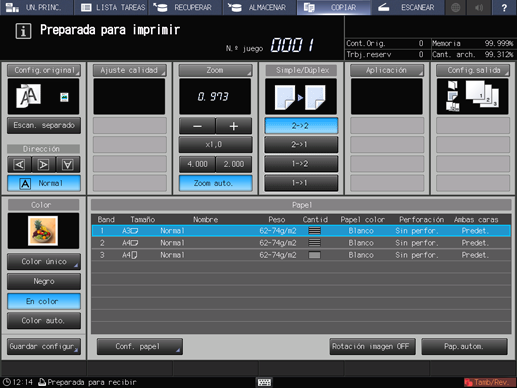Click the N.º juego 0001 counter

pos(292,45)
